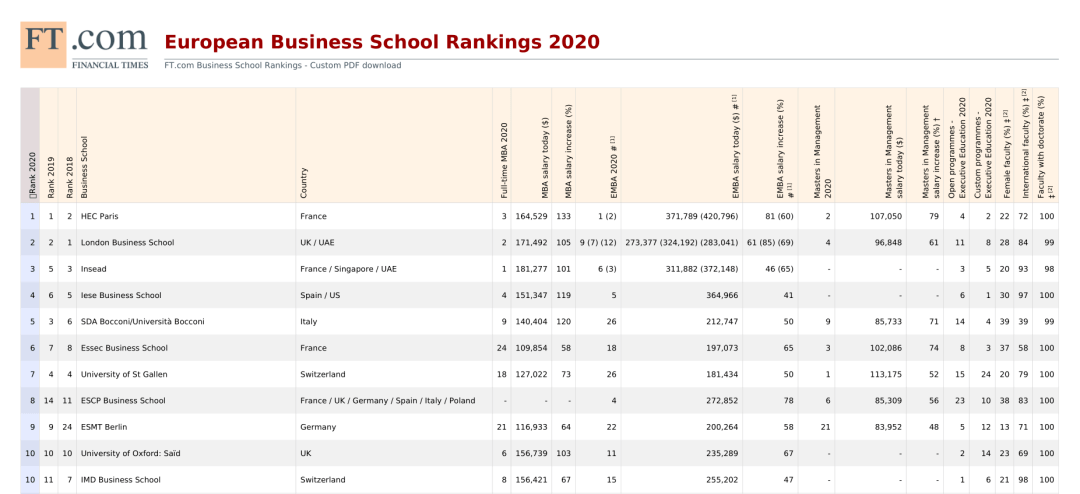
Task: Click the FT.com Financial Times logo
Action: point(84,45)
